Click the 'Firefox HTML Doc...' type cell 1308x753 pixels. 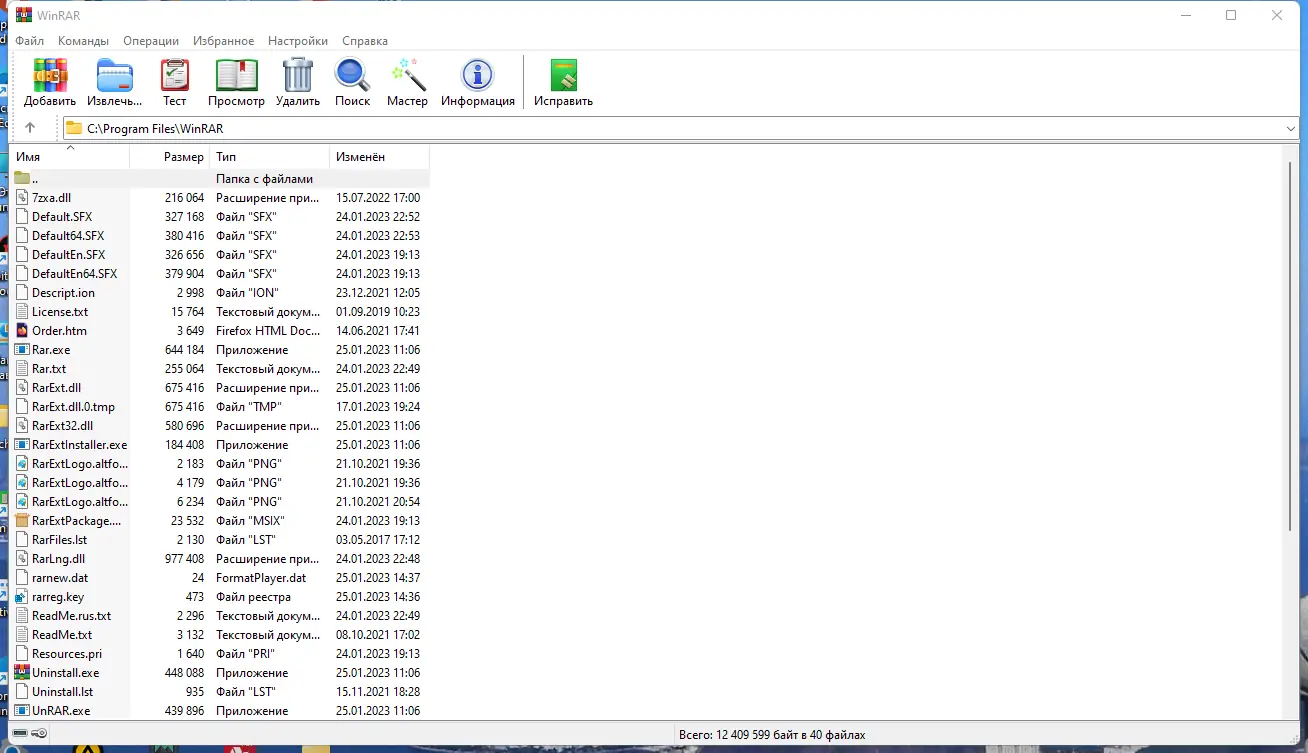pos(268,331)
